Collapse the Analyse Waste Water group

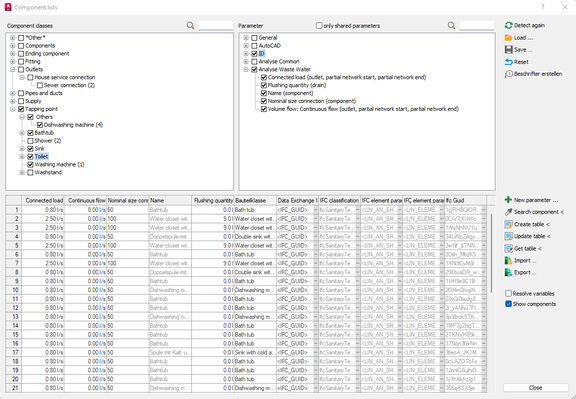246,69
